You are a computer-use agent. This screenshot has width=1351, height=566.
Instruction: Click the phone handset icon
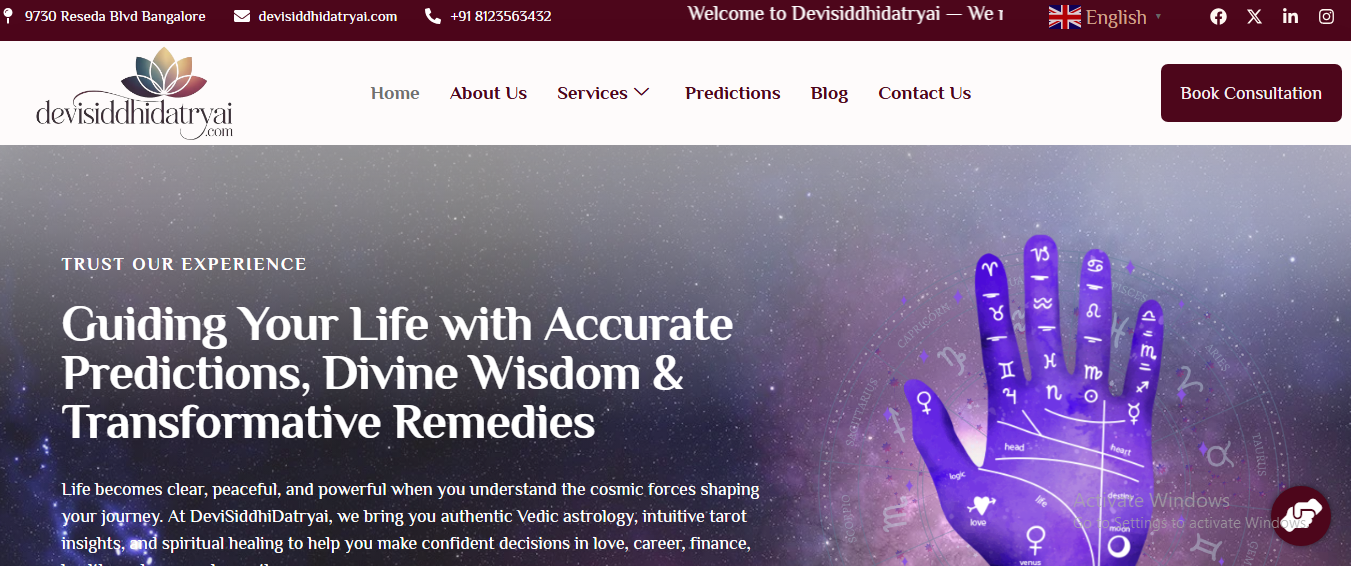coord(432,16)
